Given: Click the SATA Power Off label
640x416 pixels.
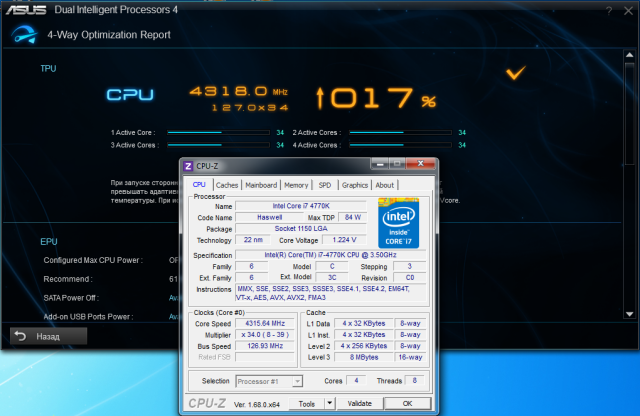Looking at the screenshot, I should [71, 298].
